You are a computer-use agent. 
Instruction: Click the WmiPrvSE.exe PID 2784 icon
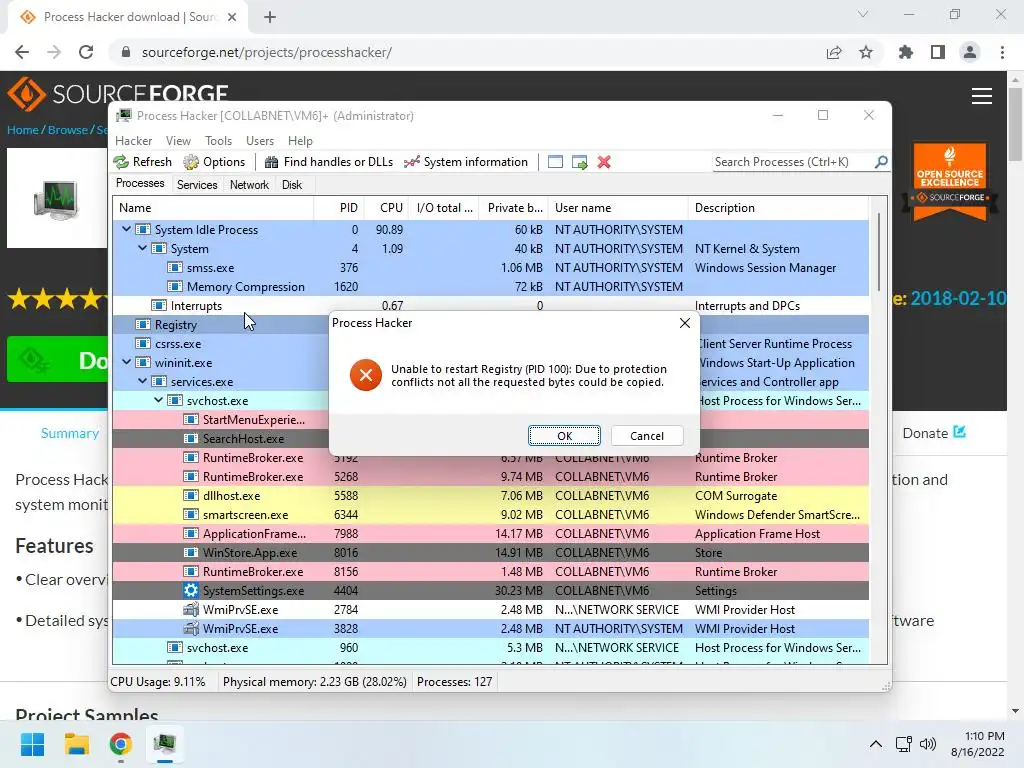[191, 609]
